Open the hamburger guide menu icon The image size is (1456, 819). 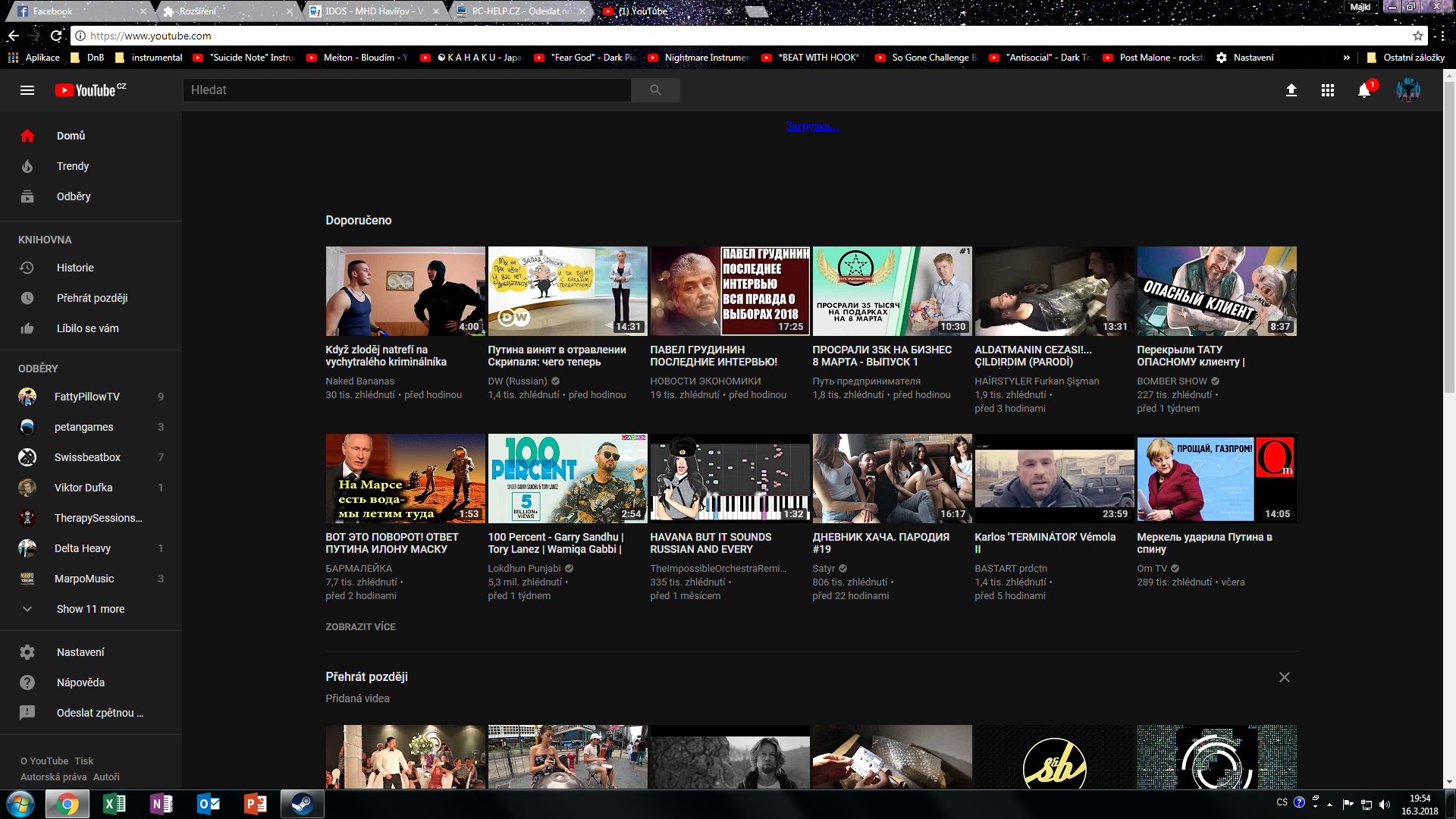[27, 90]
